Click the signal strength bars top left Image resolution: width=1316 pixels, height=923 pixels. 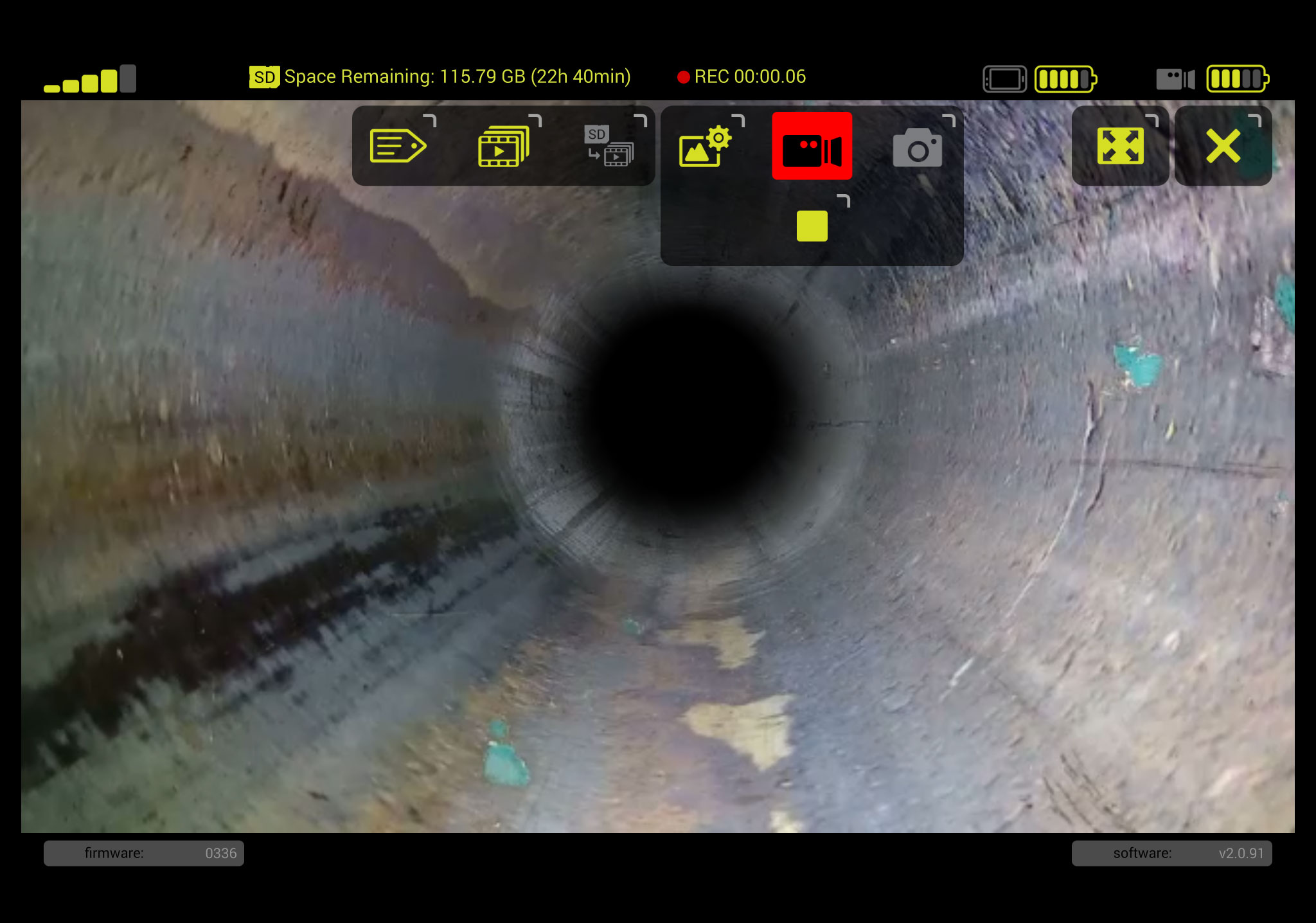click(x=90, y=77)
